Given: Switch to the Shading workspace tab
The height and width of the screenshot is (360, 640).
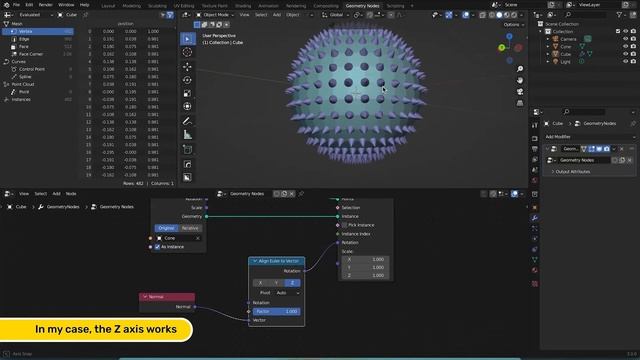Looking at the screenshot, I should (x=243, y=6).
